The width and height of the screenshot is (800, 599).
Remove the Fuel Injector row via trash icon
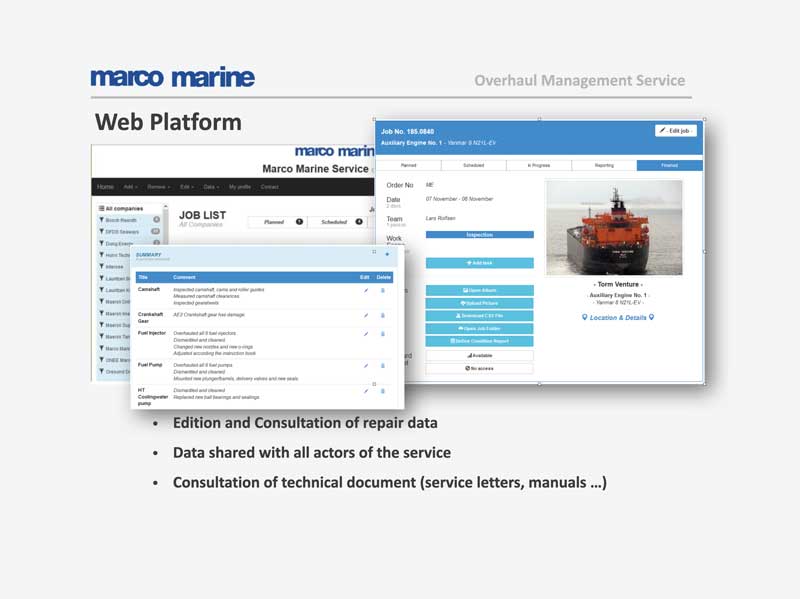coord(383,334)
